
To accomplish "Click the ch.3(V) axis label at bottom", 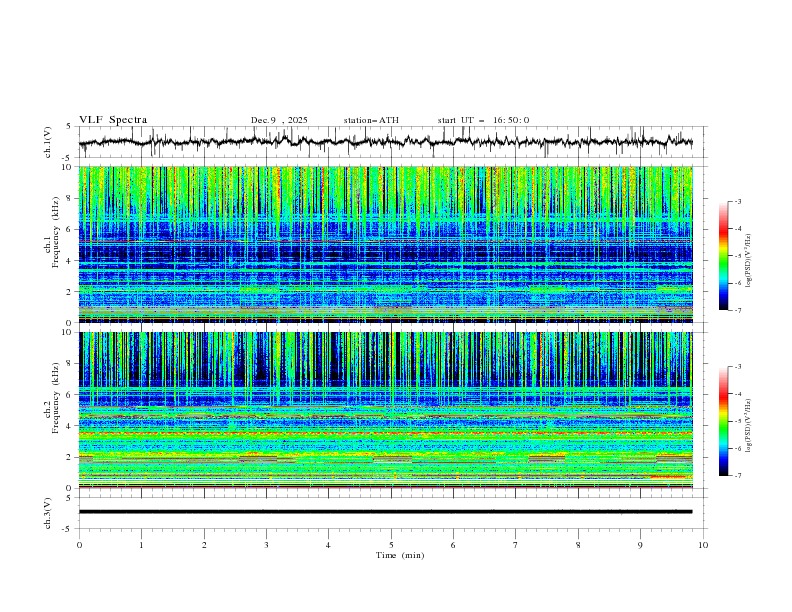I will 48,511.
